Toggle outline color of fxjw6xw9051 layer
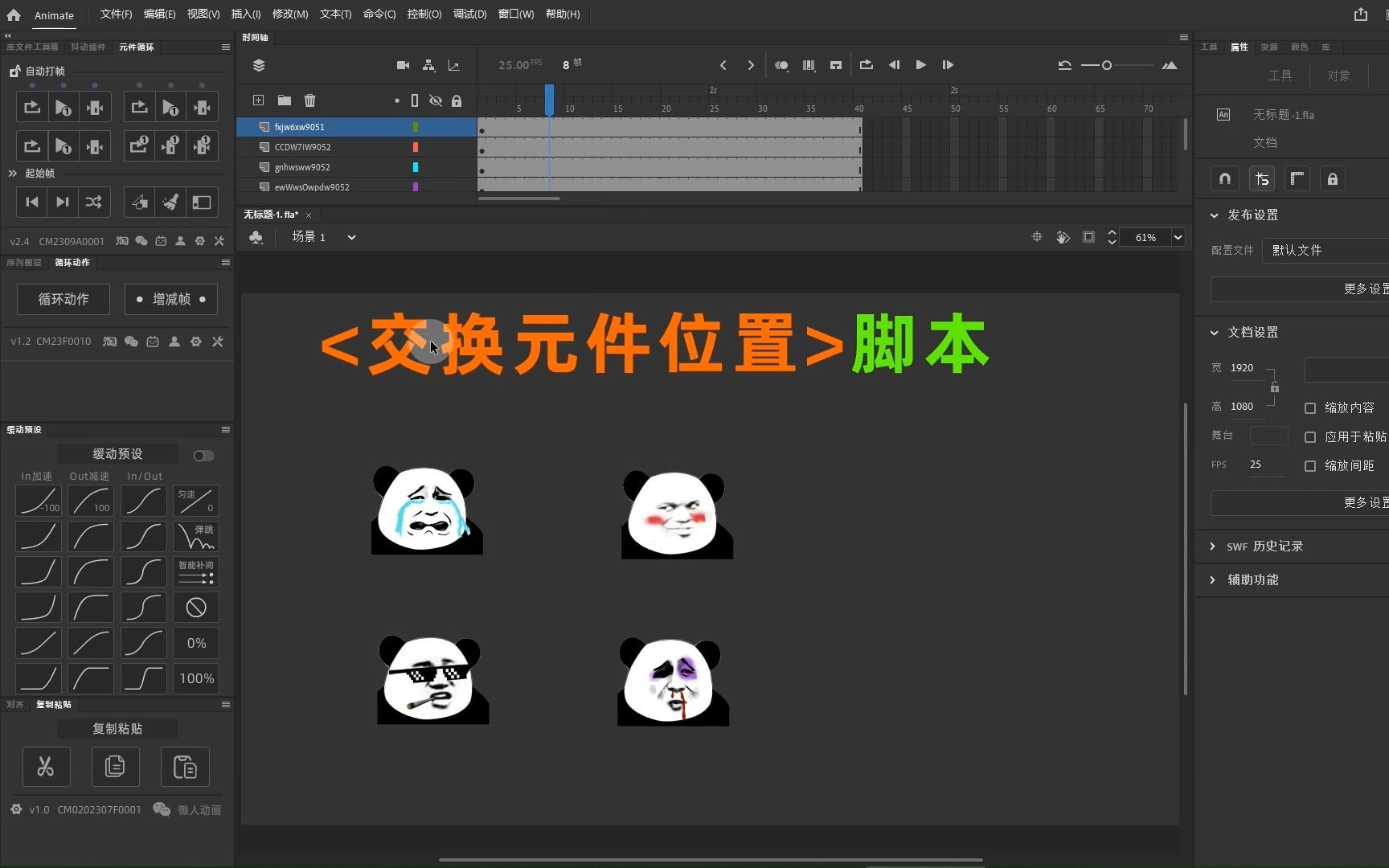Screen dimensions: 1389x868 (416, 127)
